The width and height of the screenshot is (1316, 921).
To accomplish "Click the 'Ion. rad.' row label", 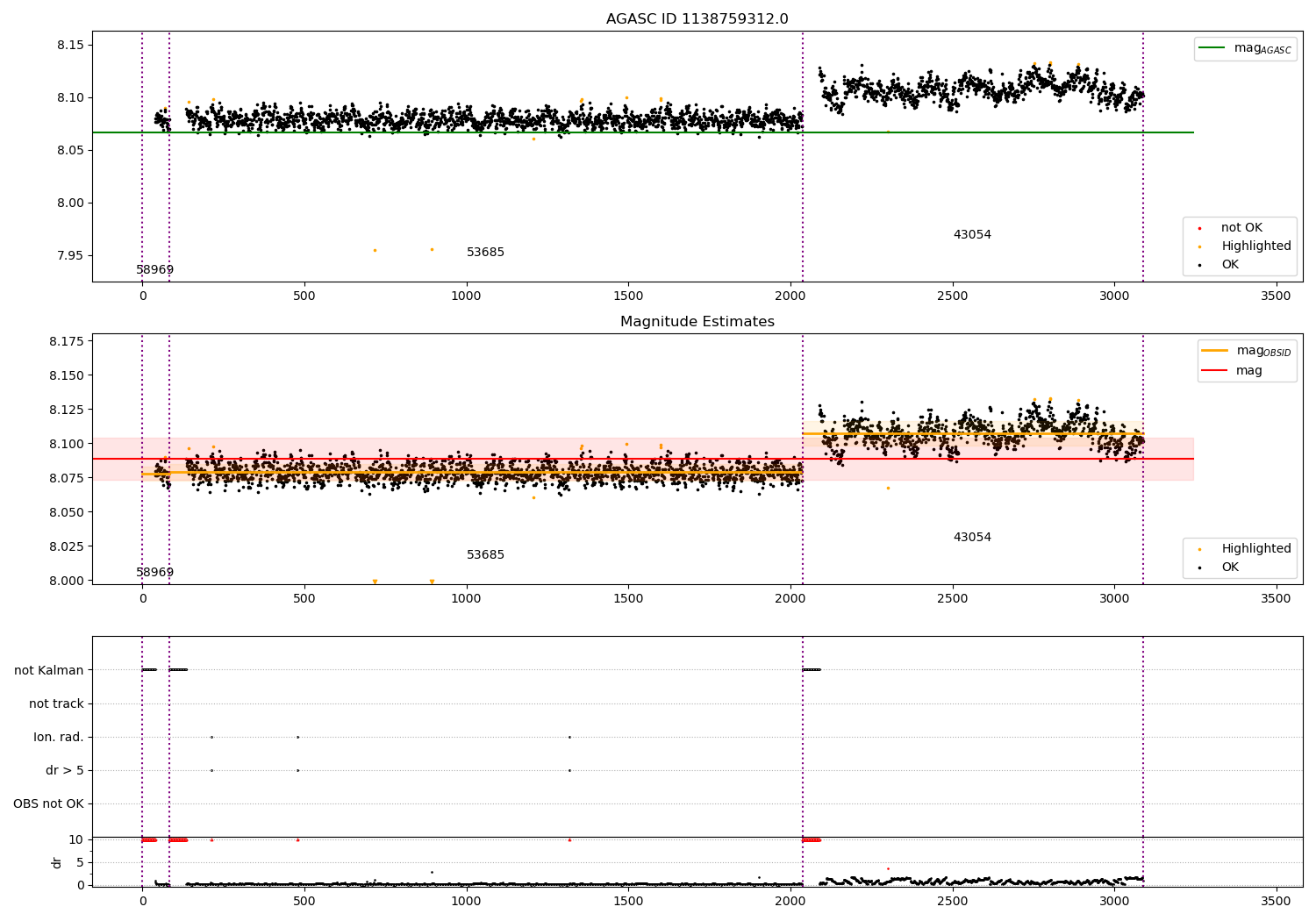I will coord(59,737).
